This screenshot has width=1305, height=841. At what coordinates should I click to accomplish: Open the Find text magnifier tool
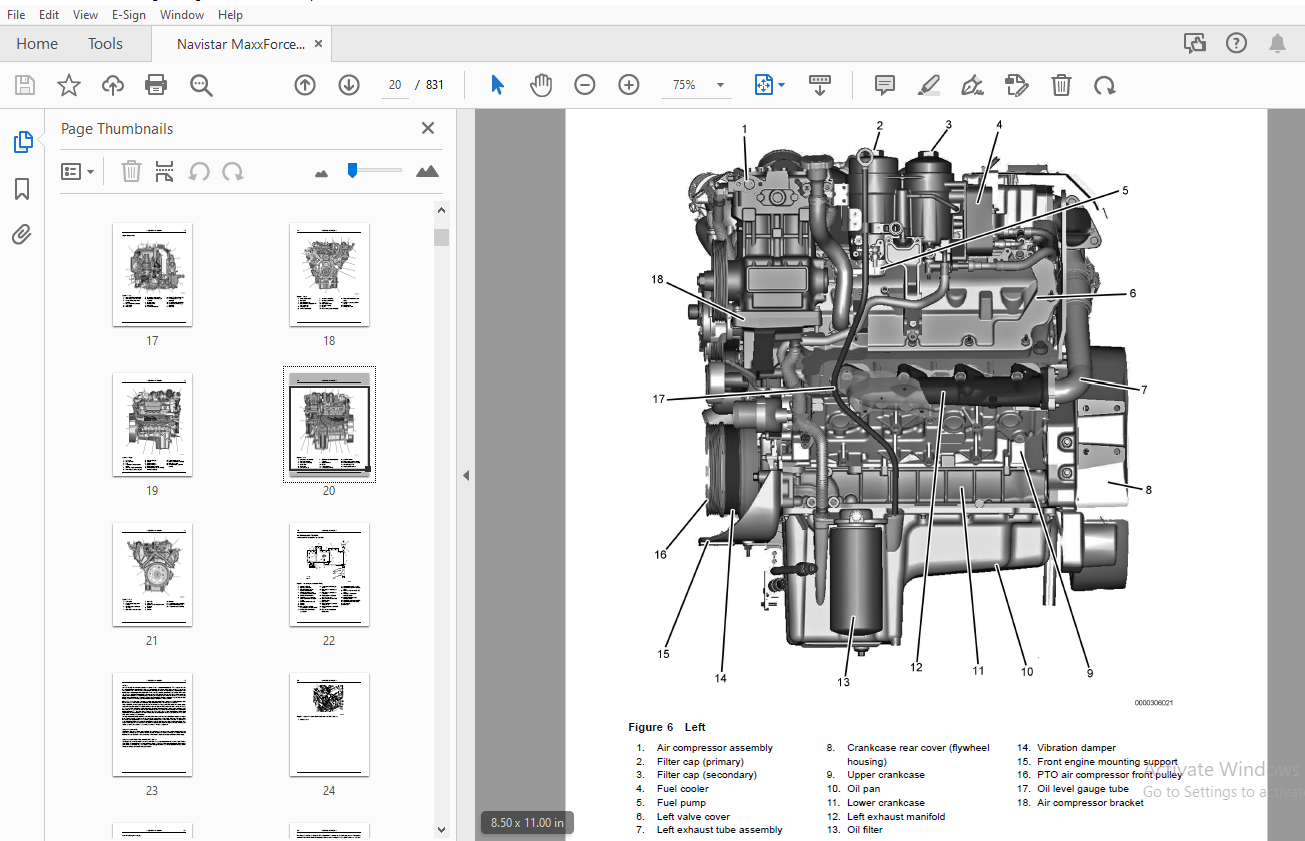(x=201, y=85)
